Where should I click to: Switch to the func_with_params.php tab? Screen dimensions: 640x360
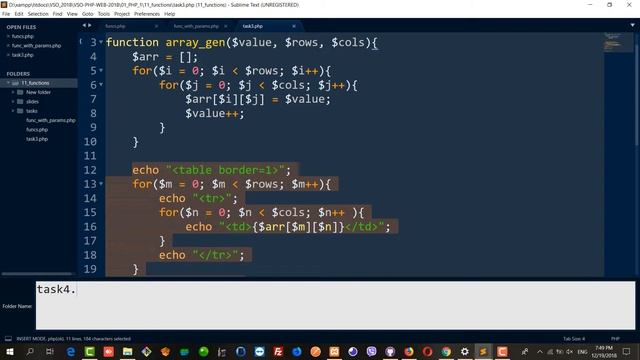[196, 26]
